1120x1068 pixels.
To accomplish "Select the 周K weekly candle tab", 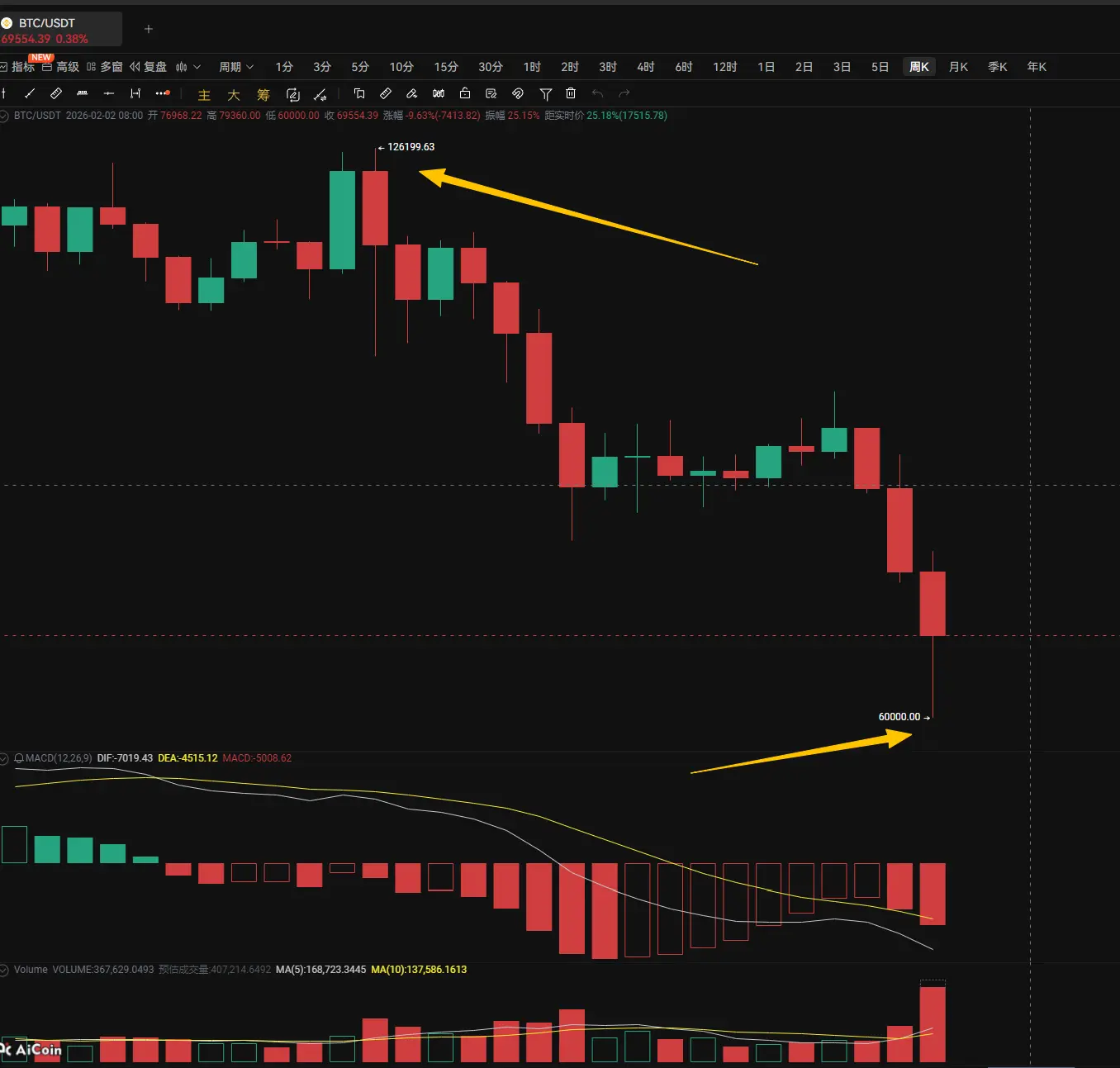I will tap(919, 67).
